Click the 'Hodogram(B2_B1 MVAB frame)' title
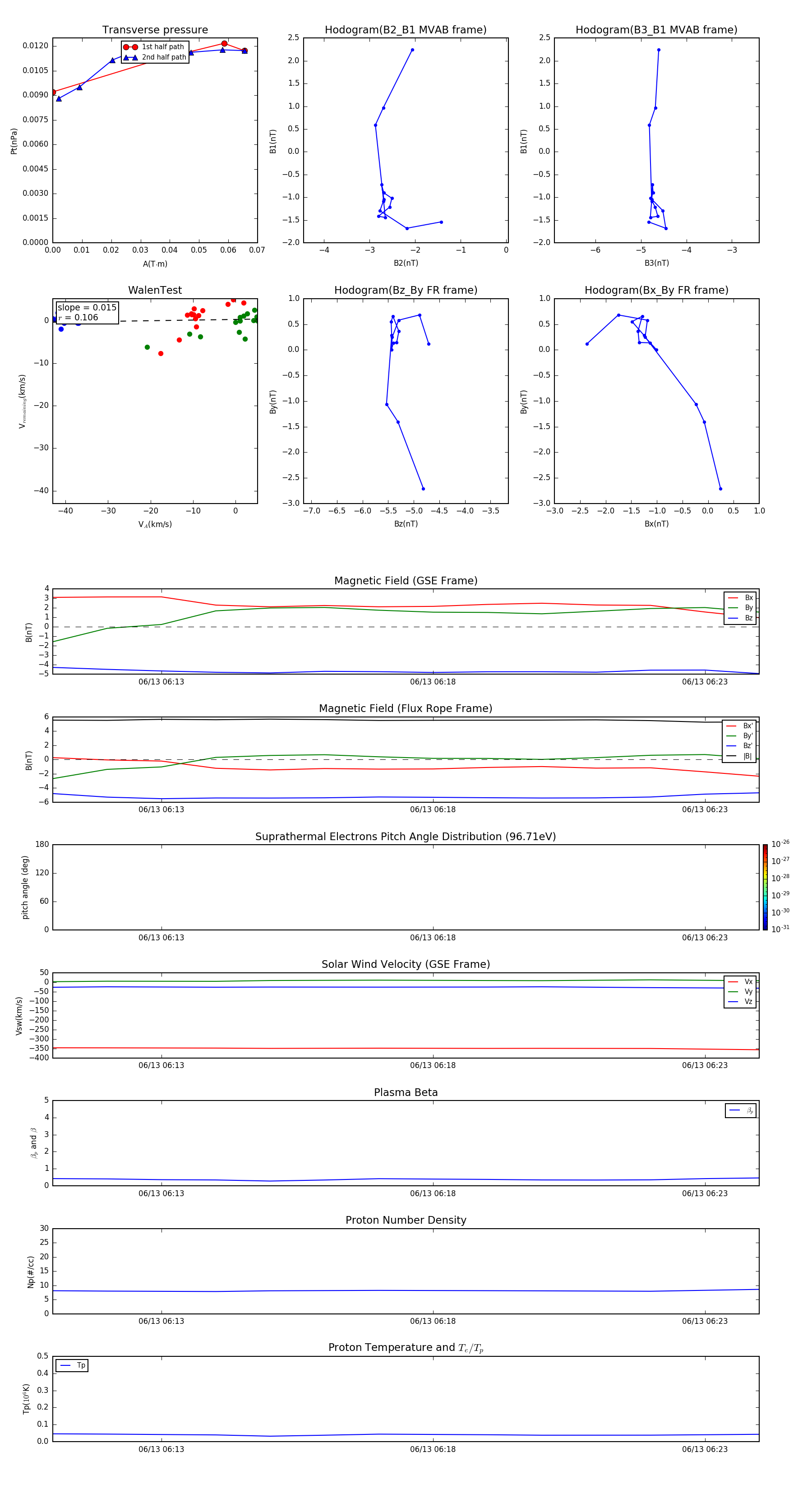 (406, 30)
